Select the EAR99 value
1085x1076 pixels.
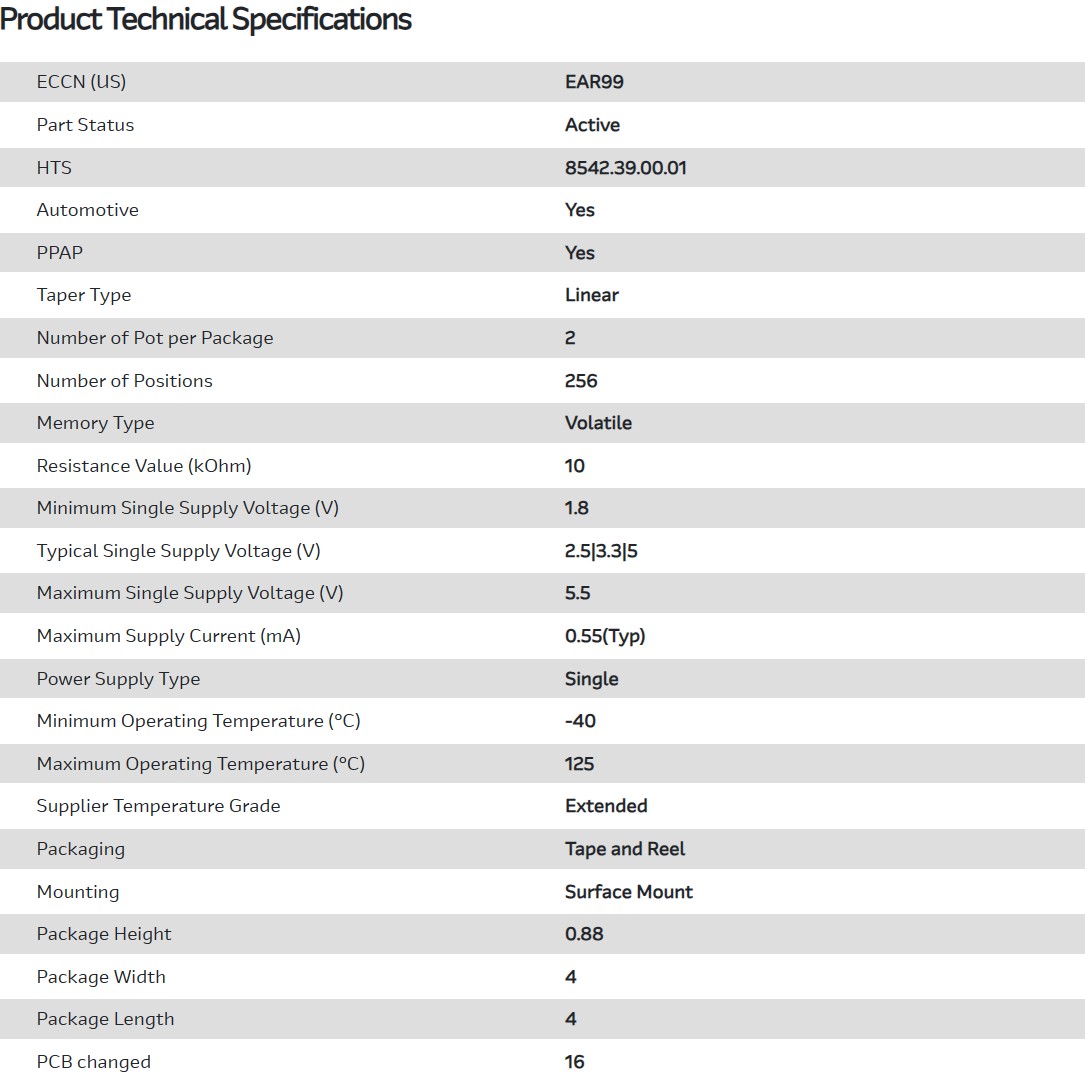point(594,82)
